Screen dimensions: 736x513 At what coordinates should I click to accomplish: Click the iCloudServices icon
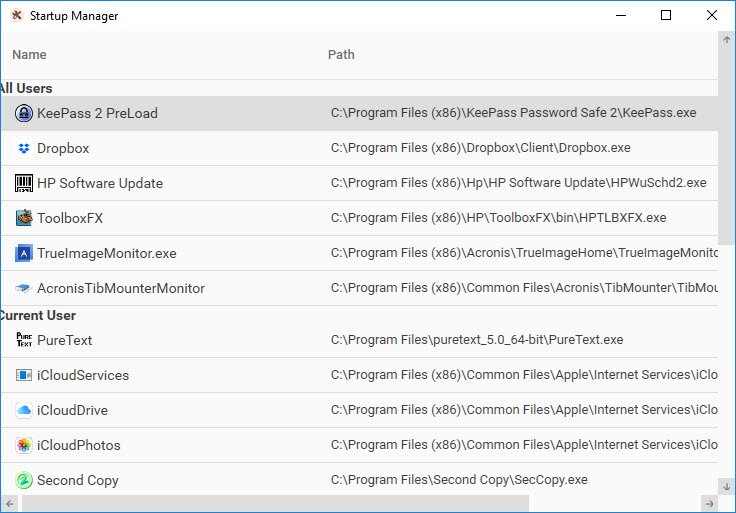pyautogui.click(x=24, y=375)
